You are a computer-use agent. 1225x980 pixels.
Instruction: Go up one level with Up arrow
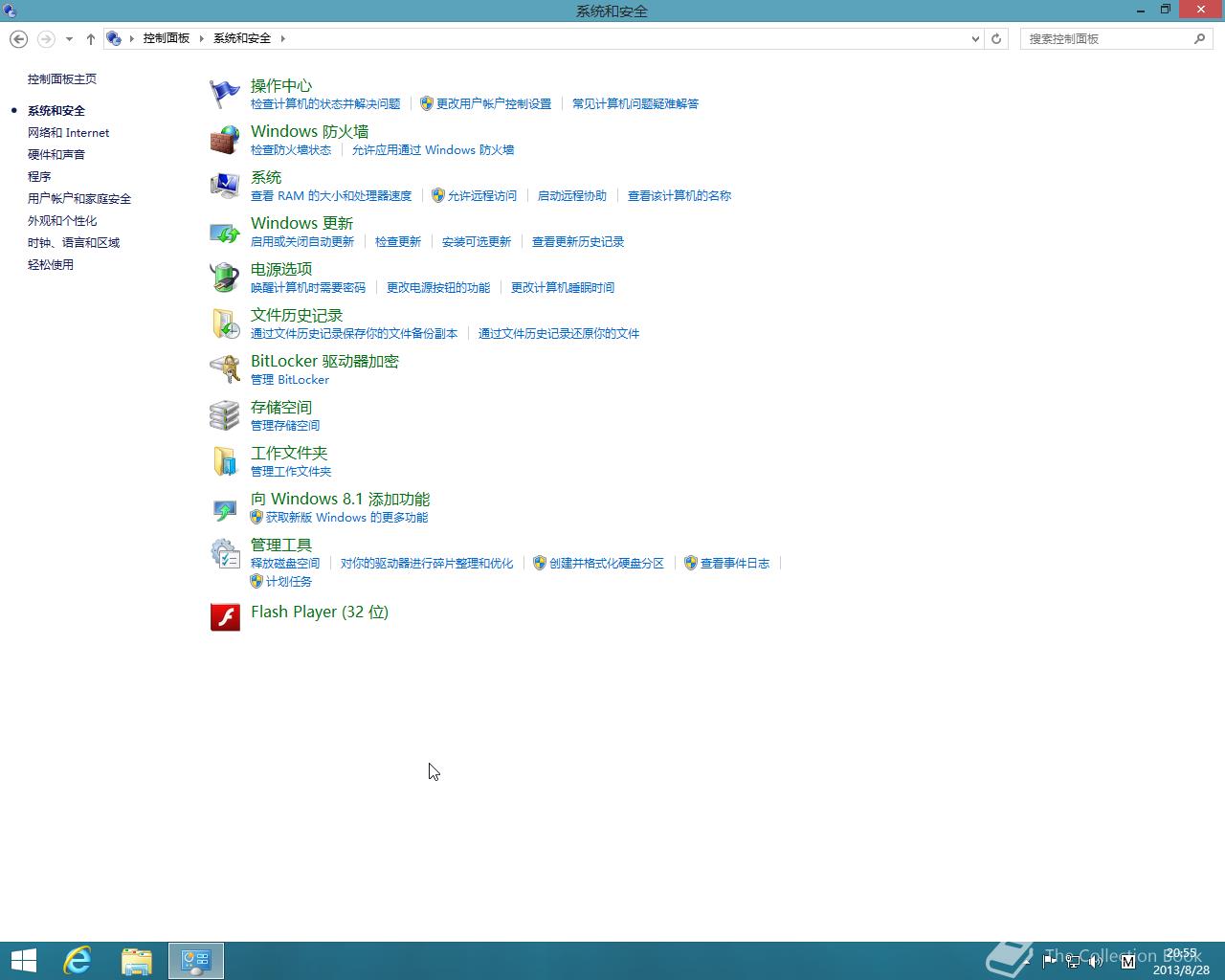coord(91,38)
